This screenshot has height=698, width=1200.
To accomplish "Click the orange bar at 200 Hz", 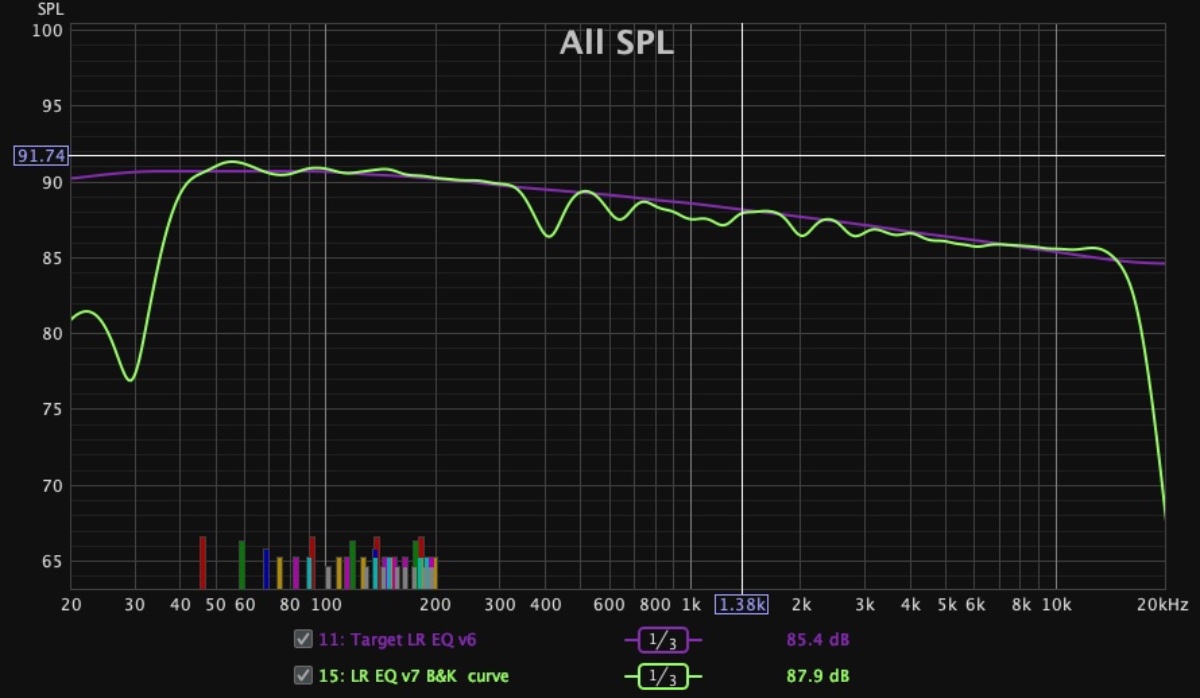I will (x=434, y=573).
